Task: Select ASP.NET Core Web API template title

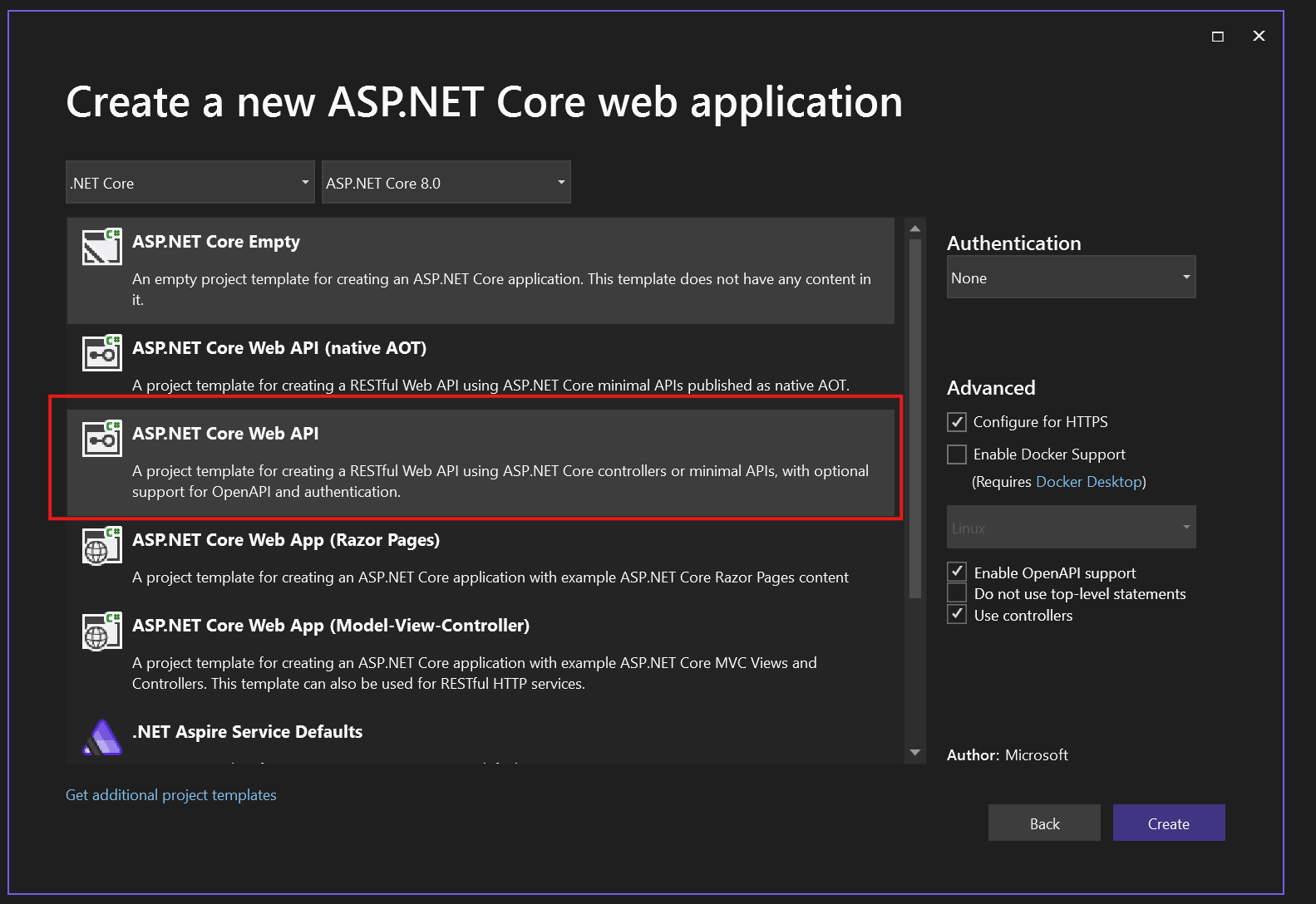Action: point(225,434)
